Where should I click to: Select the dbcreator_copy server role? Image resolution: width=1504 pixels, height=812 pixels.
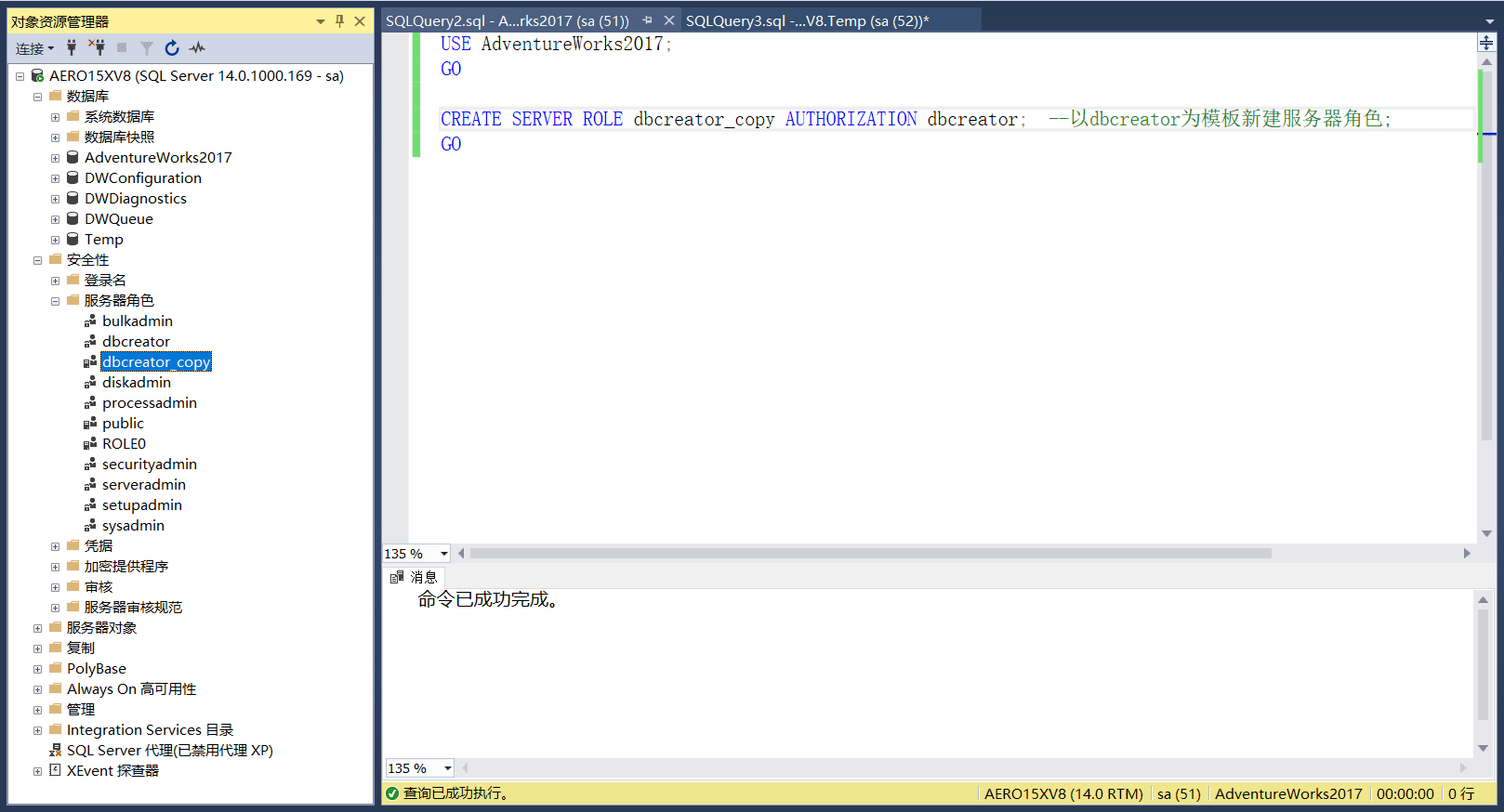coord(156,361)
